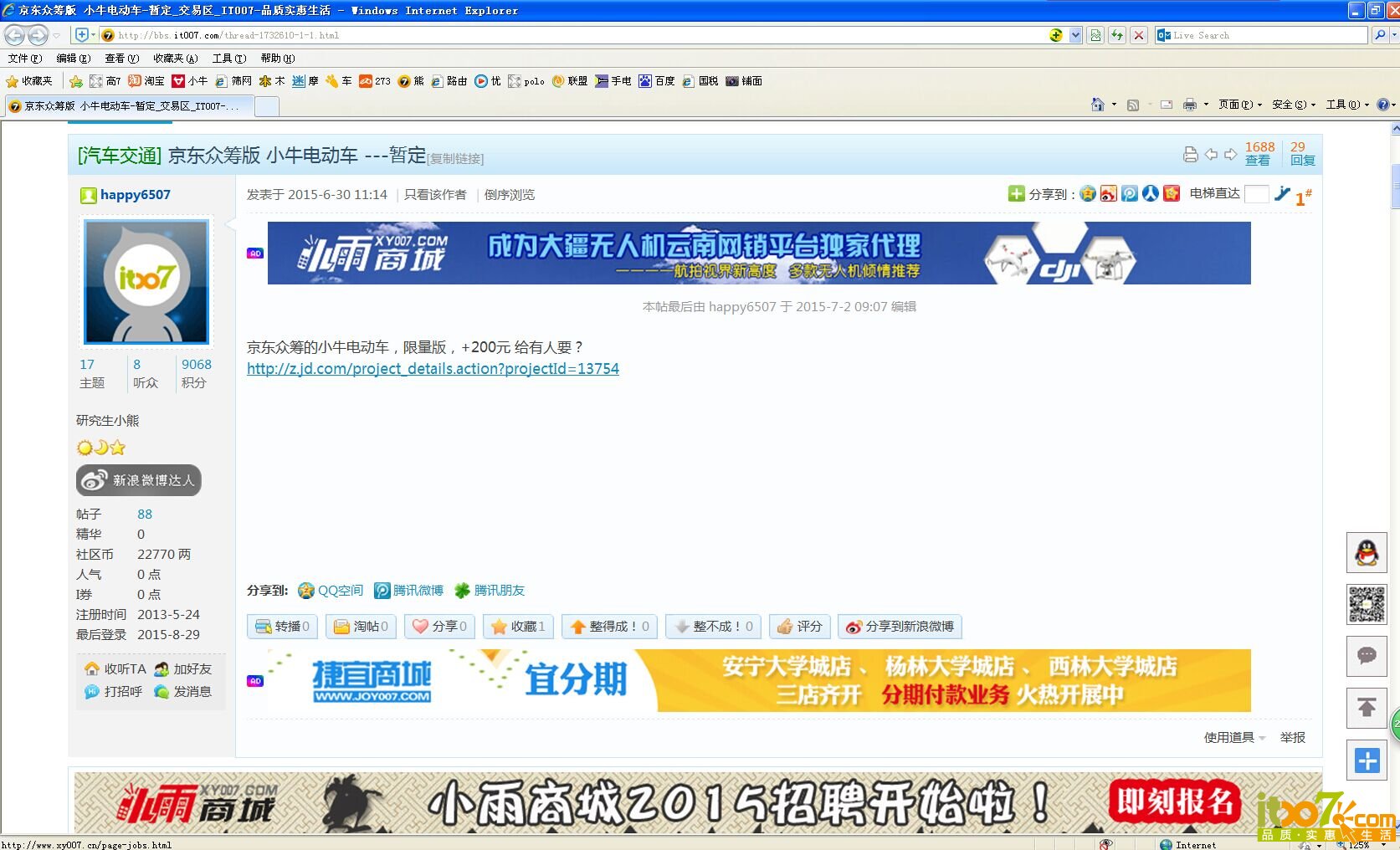Print the thread using the header printer icon
This screenshot has height=850, width=1400.
click(1190, 154)
